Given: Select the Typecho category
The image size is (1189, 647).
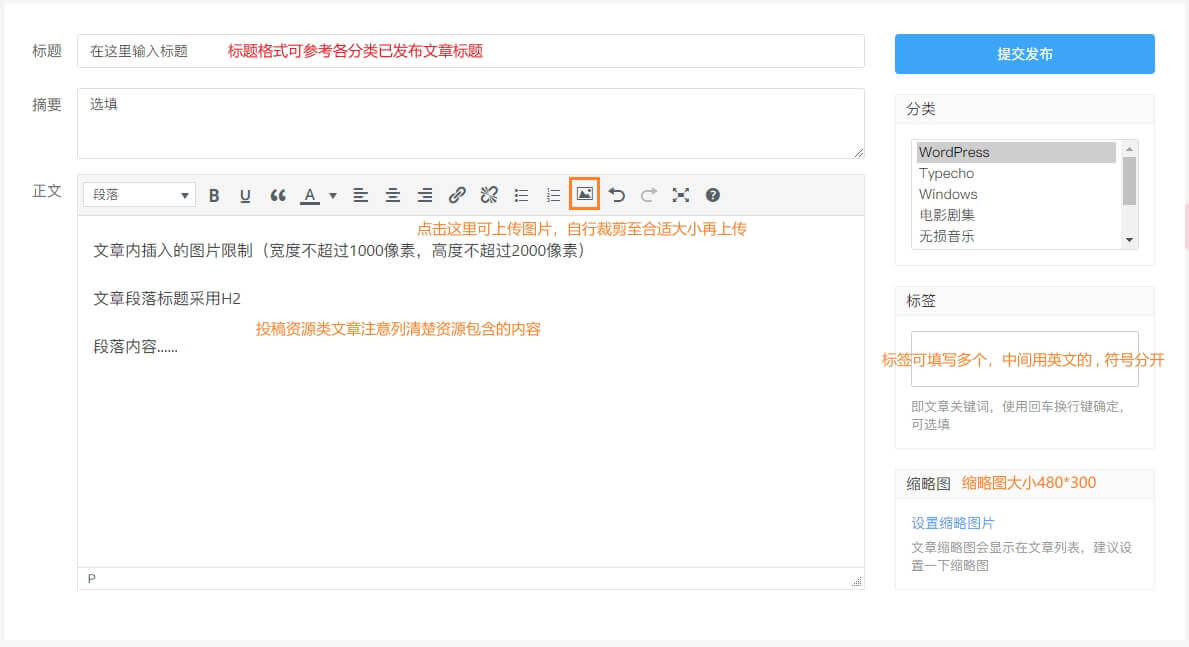Looking at the screenshot, I should (946, 173).
